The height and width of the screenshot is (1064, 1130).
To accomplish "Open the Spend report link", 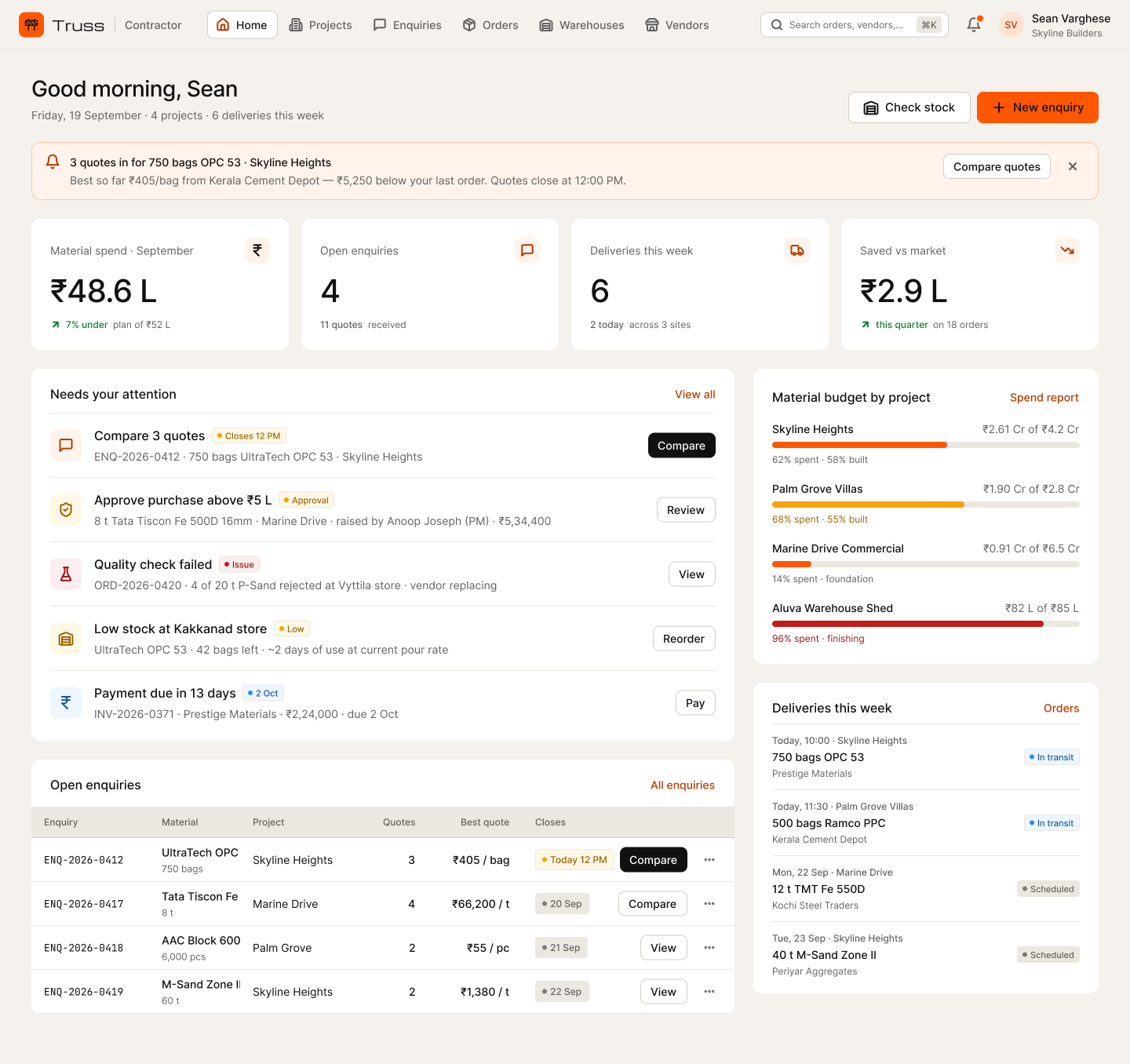I will [1044, 398].
